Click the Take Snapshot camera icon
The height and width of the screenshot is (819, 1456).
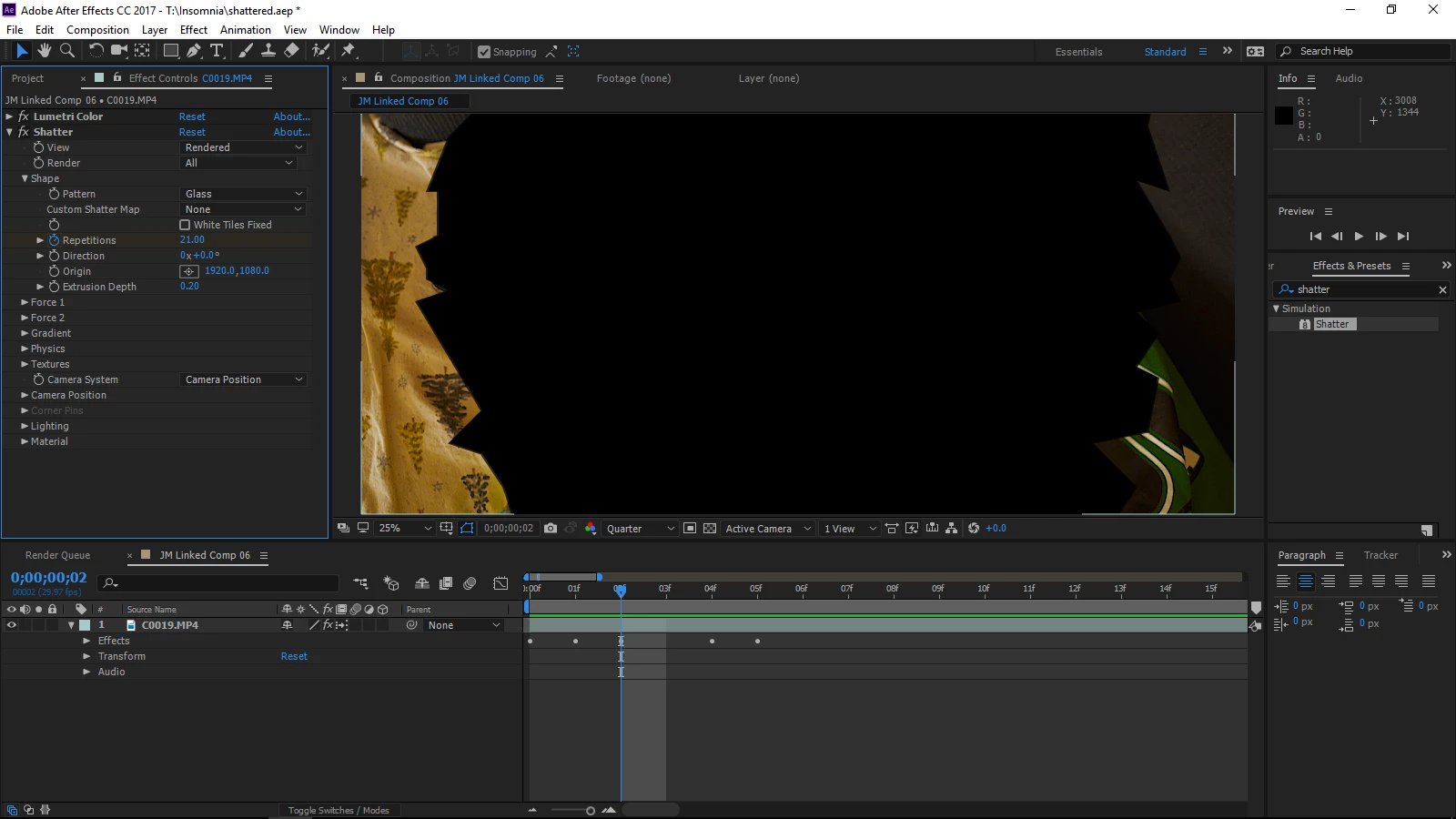pos(551,528)
